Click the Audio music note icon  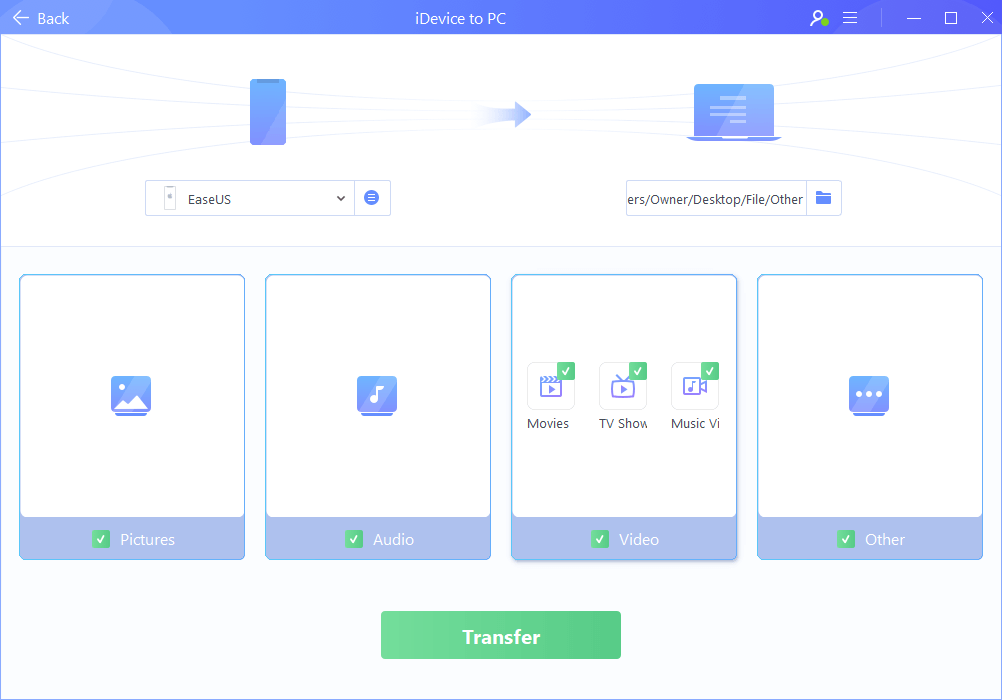(377, 396)
